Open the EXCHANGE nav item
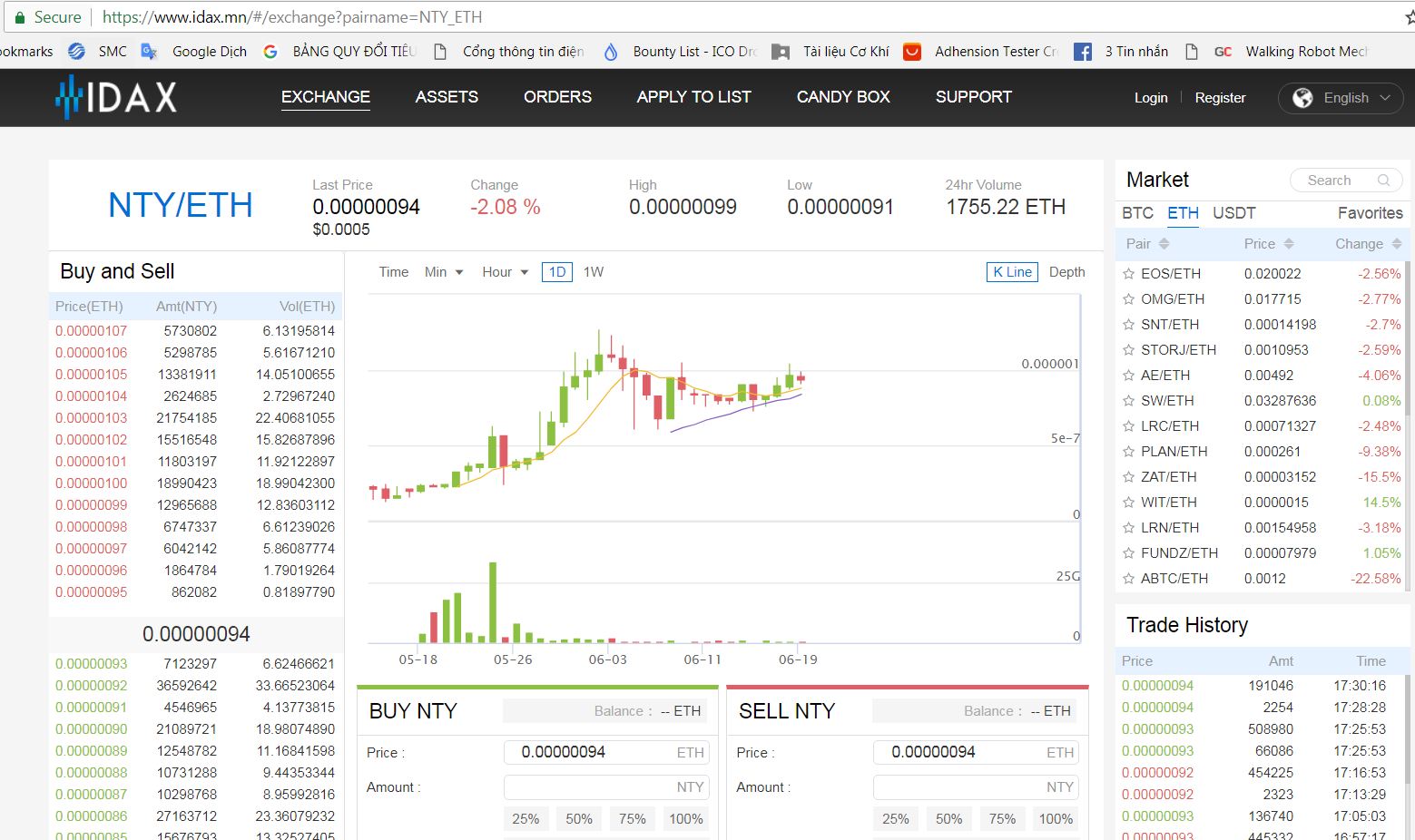Screen dimensions: 1415x840 pos(326,97)
